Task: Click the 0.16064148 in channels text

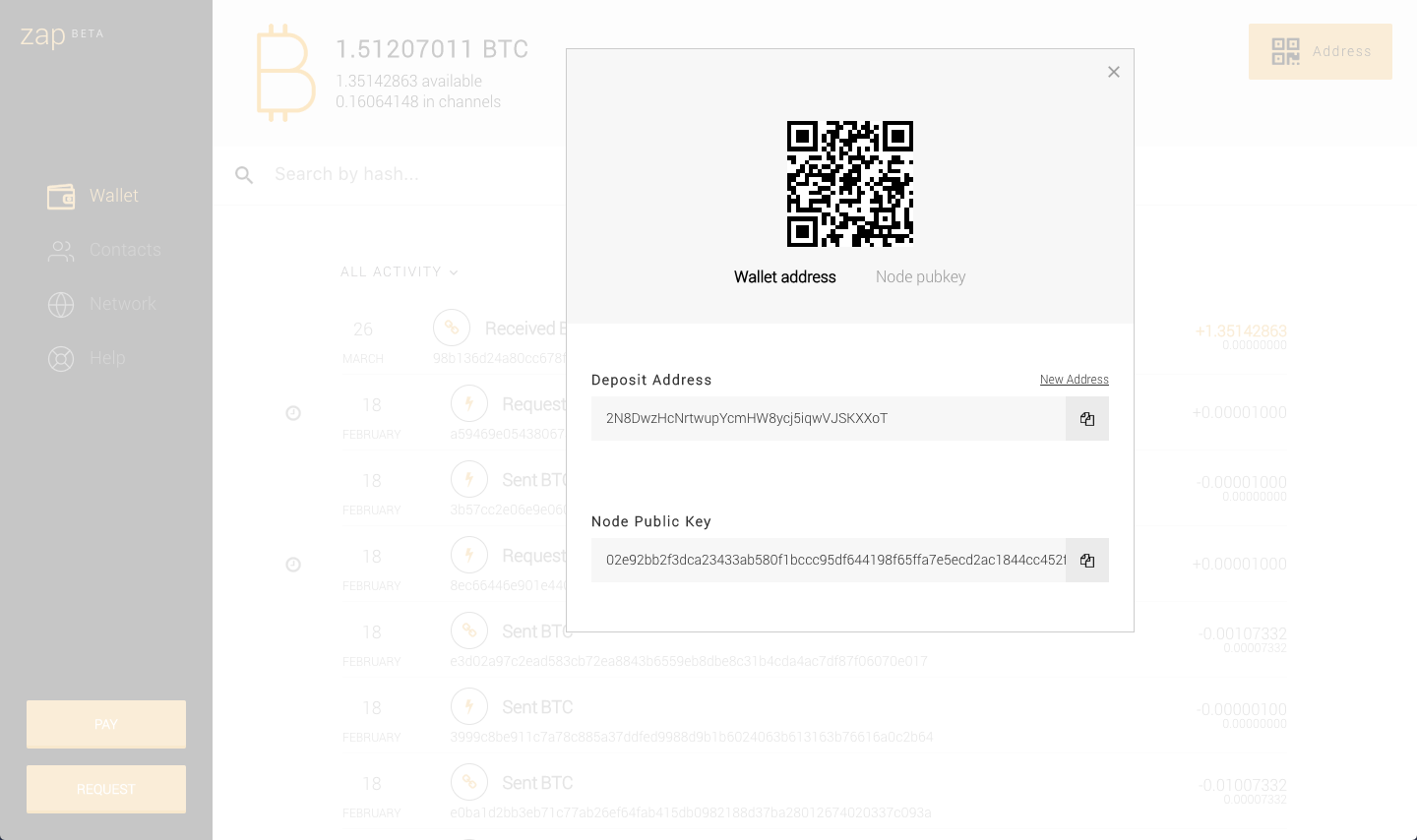Action: click(418, 101)
